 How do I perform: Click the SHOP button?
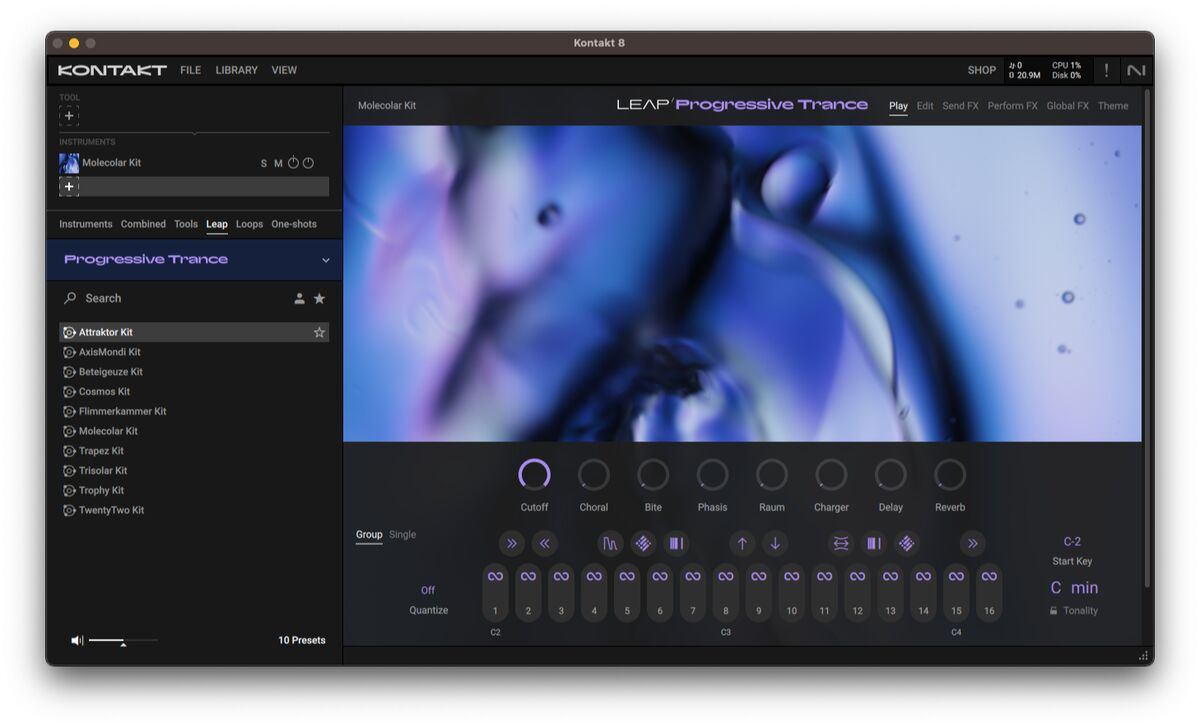click(x=981, y=70)
